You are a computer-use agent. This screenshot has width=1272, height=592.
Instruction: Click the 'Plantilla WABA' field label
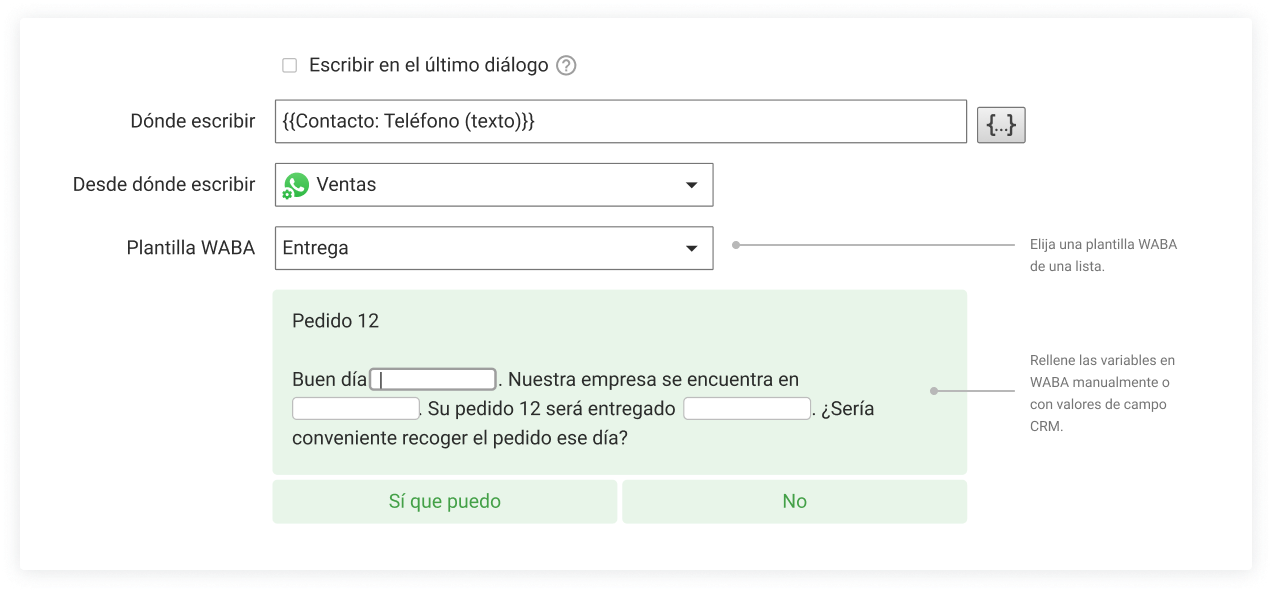point(190,248)
